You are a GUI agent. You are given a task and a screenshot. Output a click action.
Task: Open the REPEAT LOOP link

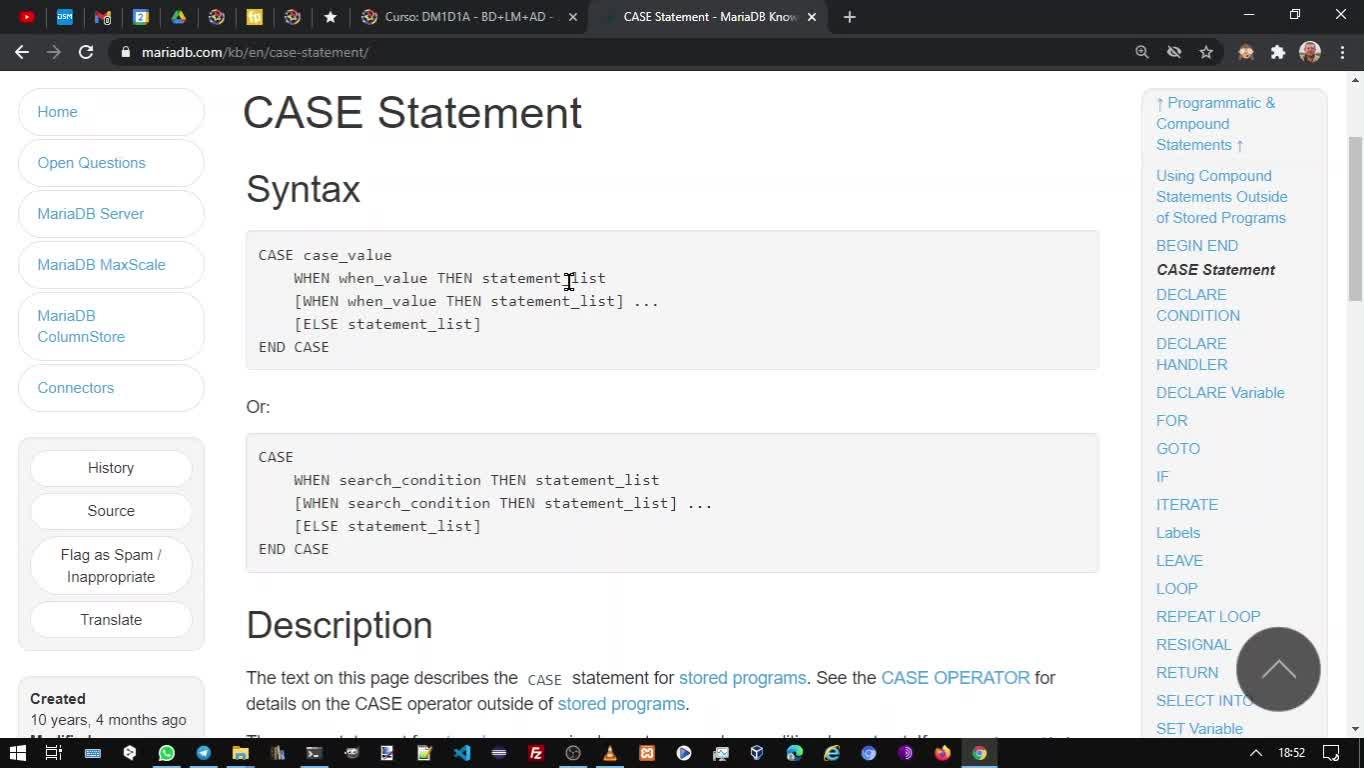[x=1208, y=617]
